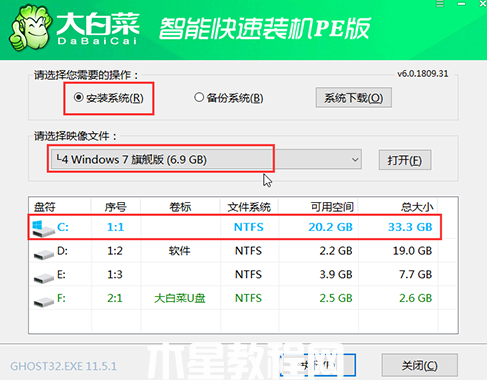The height and width of the screenshot is (380, 487).
Task: Click the 2.6 GB total size cell
Action: point(415,298)
